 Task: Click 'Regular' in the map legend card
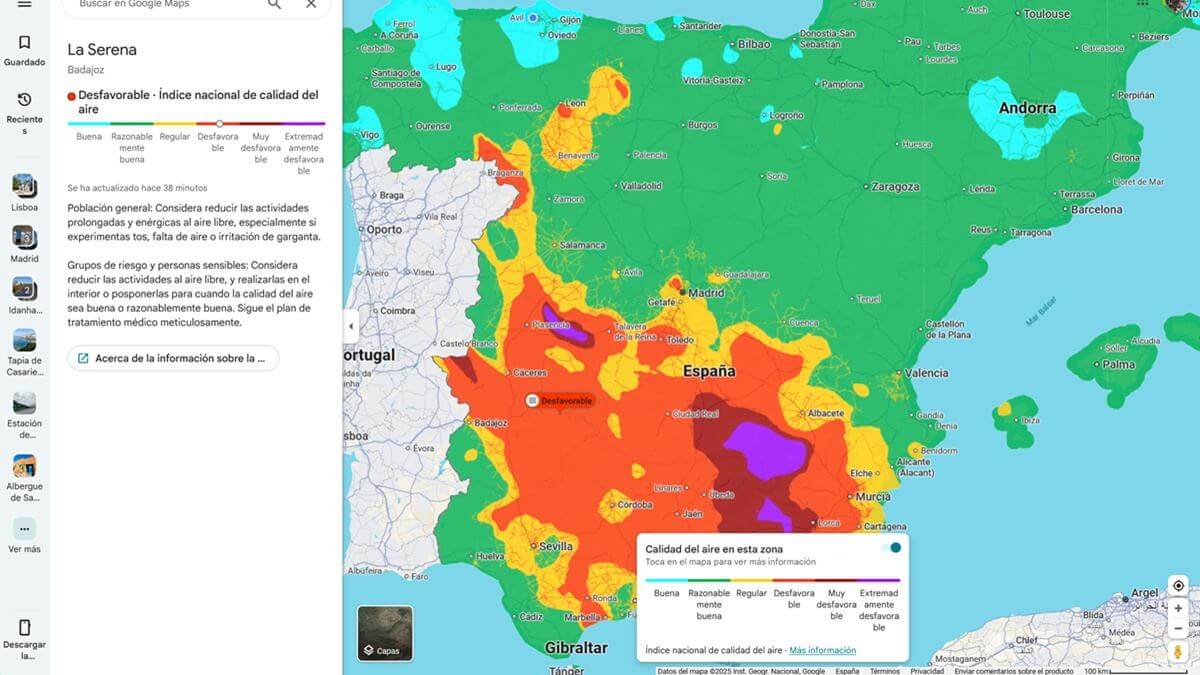(x=752, y=593)
